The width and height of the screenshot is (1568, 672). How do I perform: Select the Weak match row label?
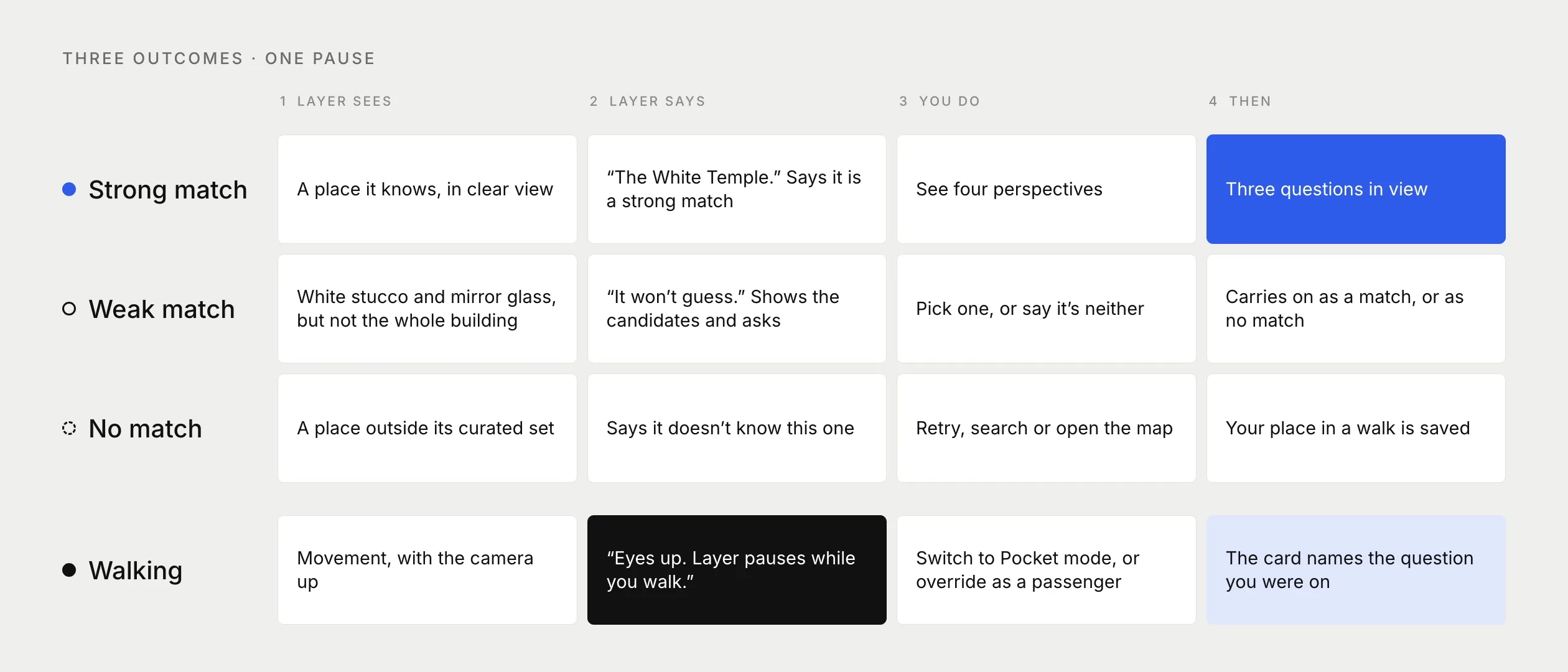162,309
